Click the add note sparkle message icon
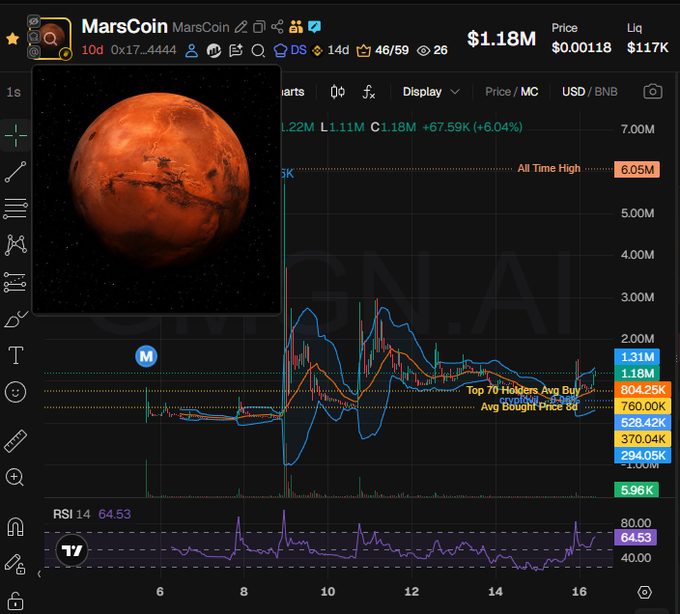680x614 pixels. [x=236, y=50]
